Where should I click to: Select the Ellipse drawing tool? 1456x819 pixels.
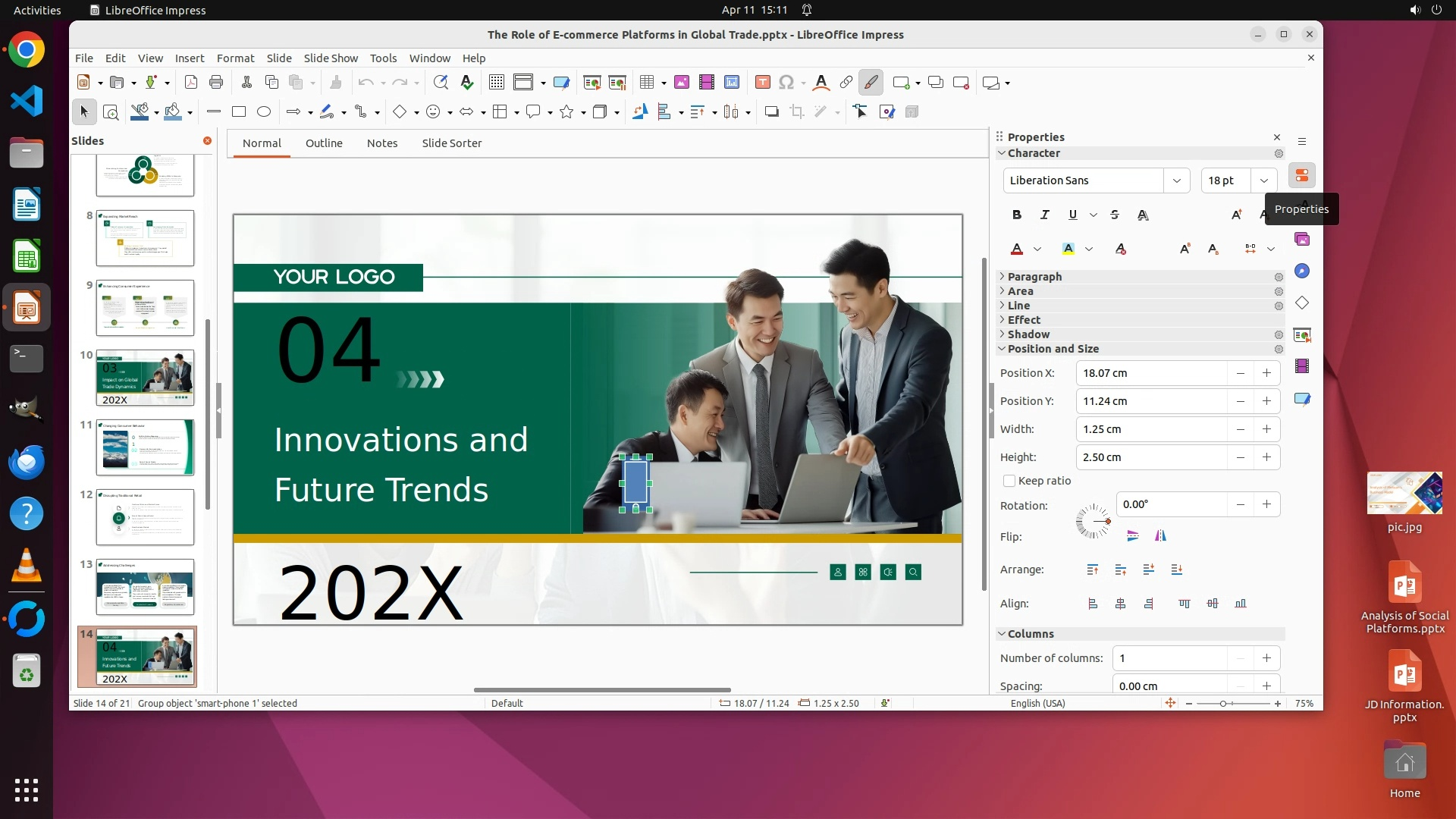pos(264,112)
